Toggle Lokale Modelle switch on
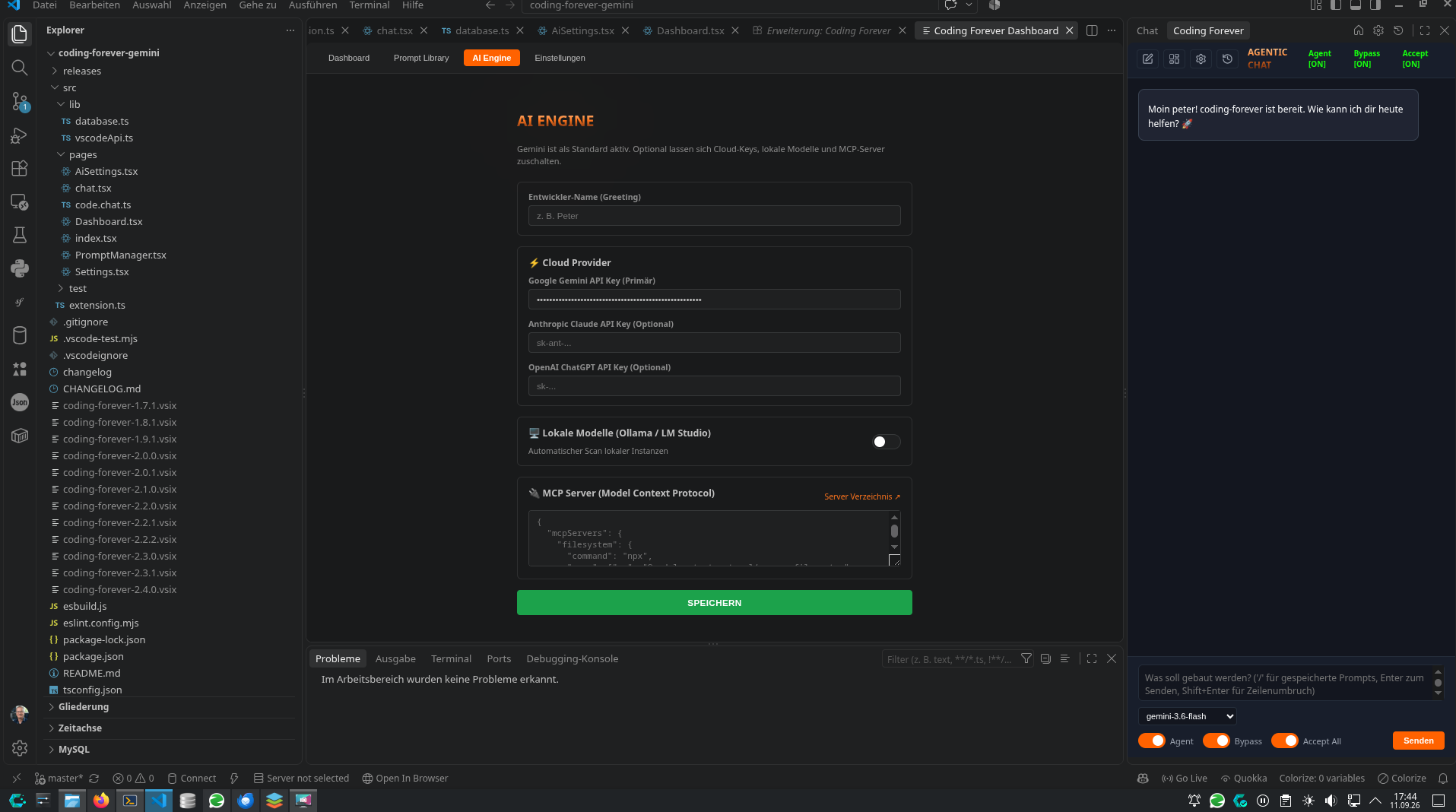Screen dimensions: 1456x812 click(x=886, y=442)
